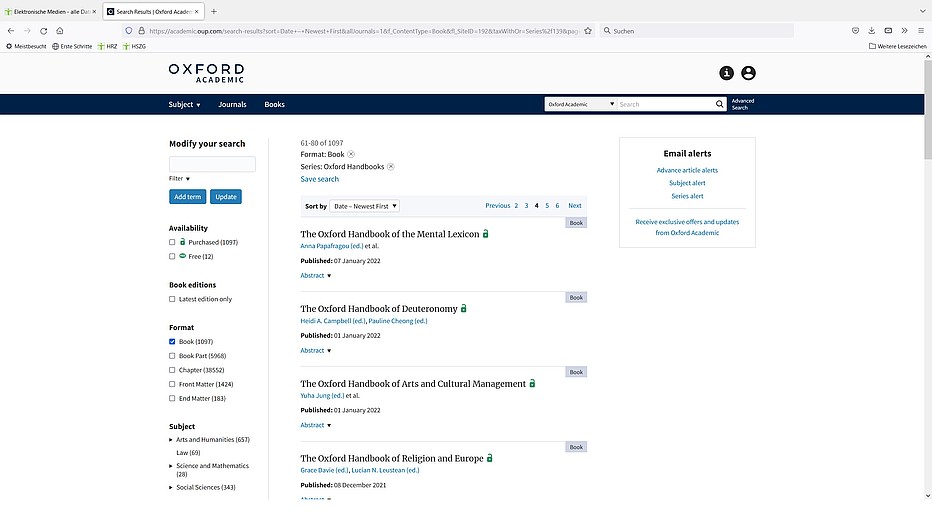932x524 pixels.
Task: Expand Abstract for Arts and Cultural Management
Action: pos(316,425)
